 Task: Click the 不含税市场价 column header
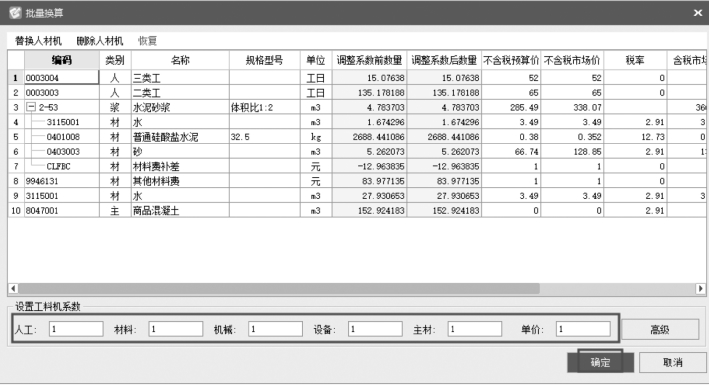[572, 60]
